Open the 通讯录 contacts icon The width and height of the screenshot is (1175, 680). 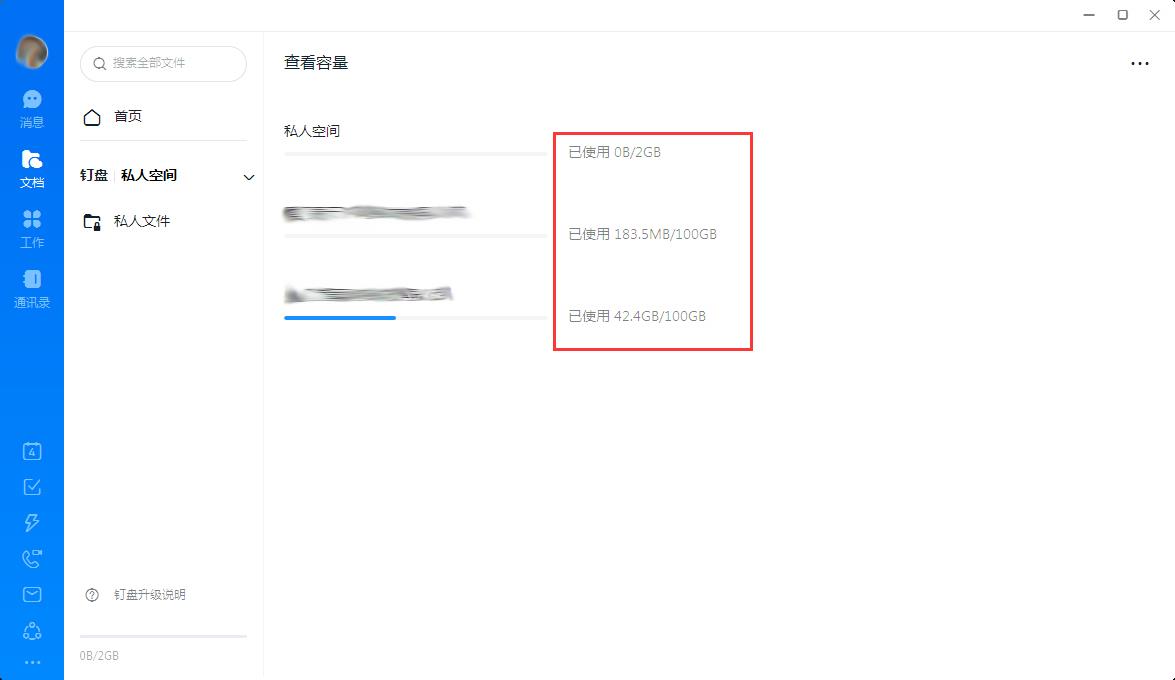click(31, 289)
